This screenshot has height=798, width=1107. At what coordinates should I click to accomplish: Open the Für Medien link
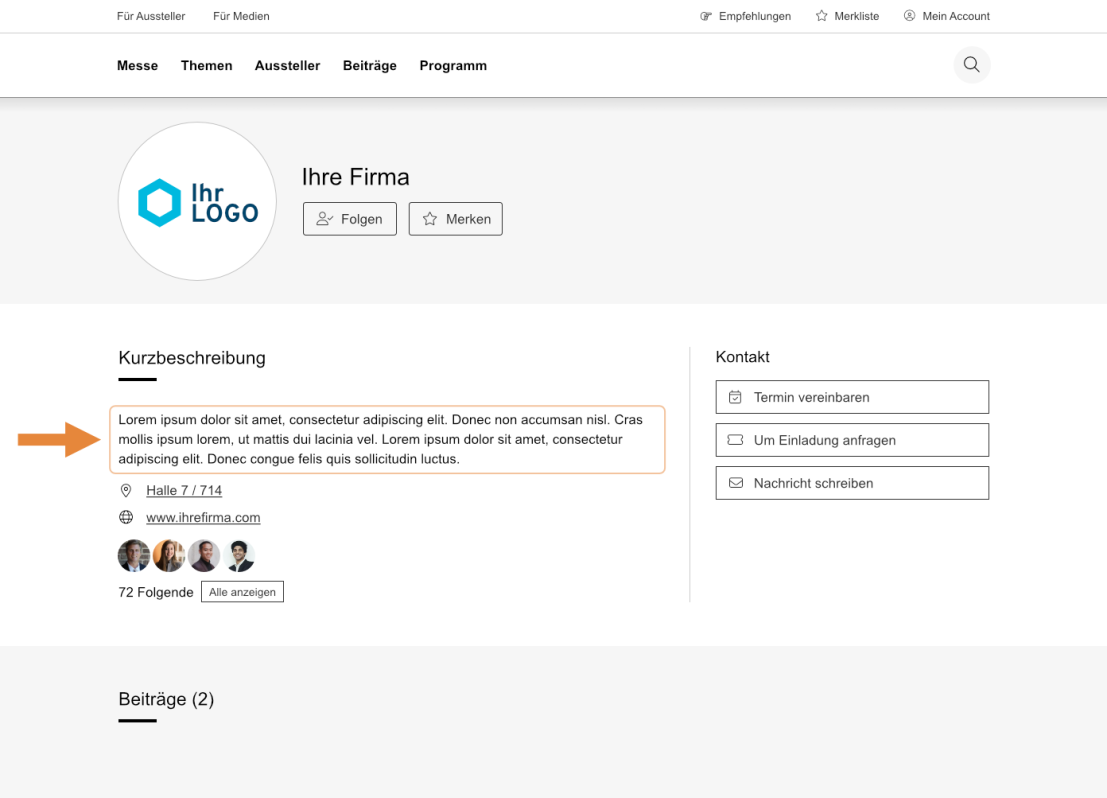coord(241,15)
